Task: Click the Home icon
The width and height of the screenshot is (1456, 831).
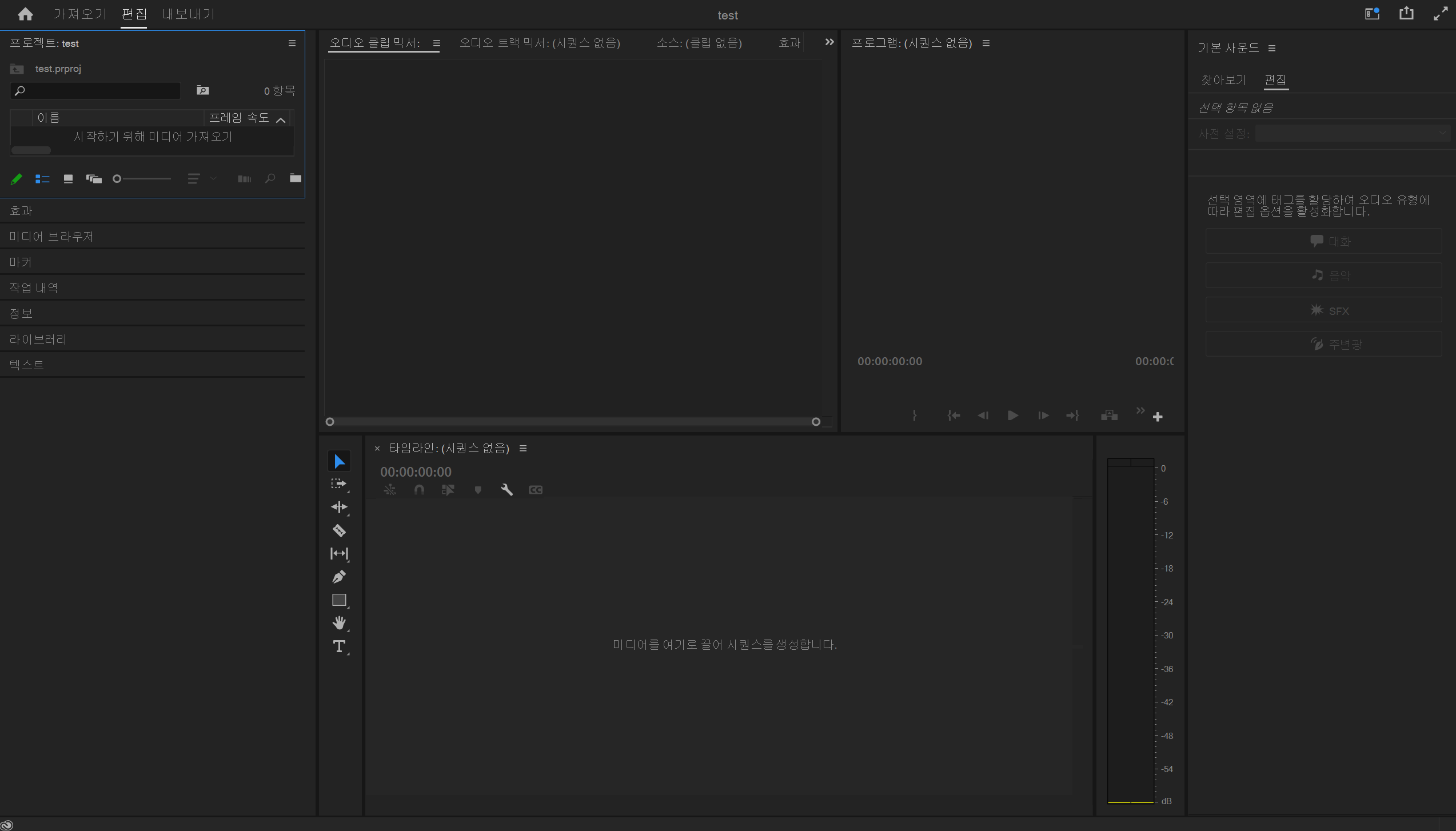Action: (25, 14)
